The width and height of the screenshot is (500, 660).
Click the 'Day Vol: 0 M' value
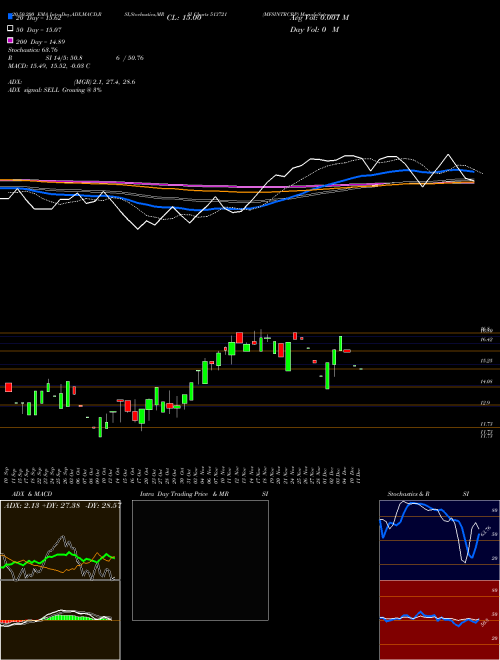pos(315,30)
